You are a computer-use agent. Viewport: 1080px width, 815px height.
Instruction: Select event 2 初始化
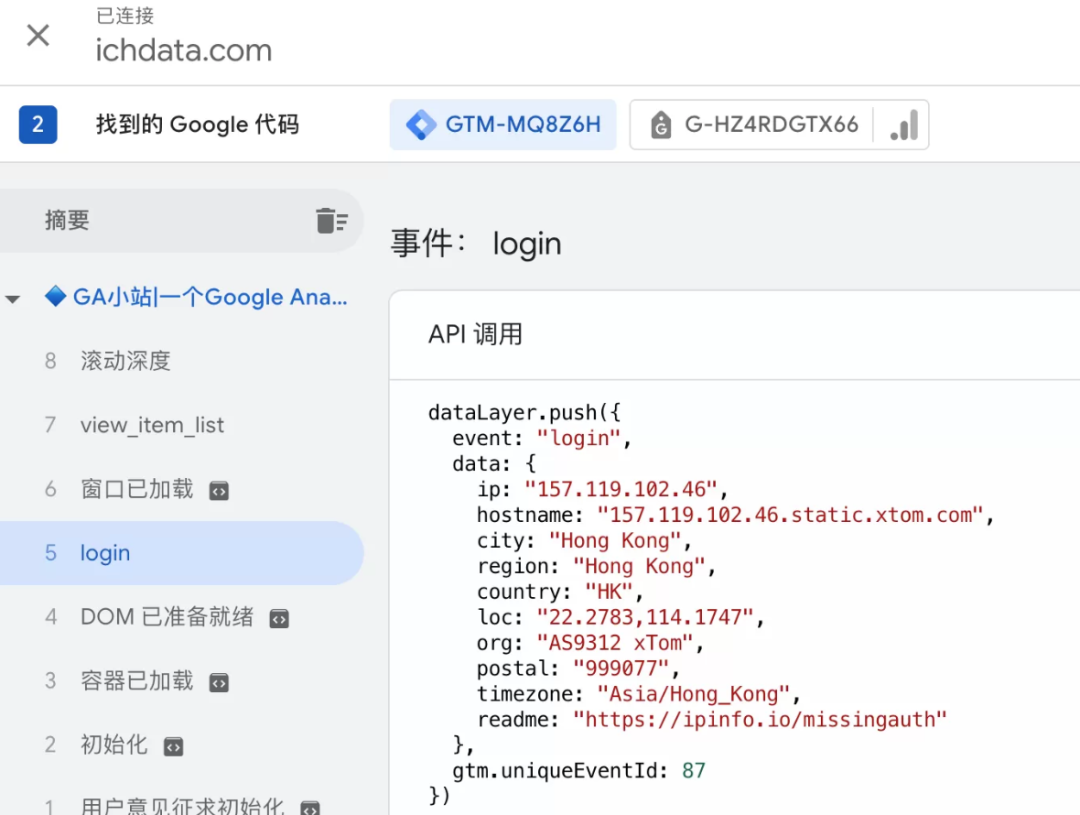[x=181, y=745]
